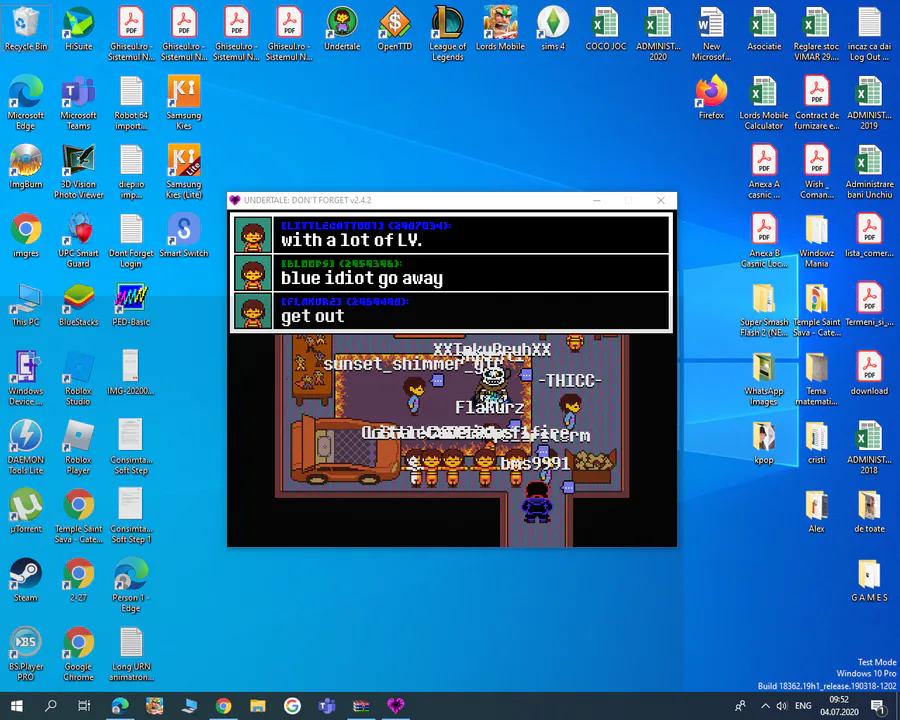Launch BS.Player PRO shortcut
The image size is (900, 720).
(x=26, y=653)
